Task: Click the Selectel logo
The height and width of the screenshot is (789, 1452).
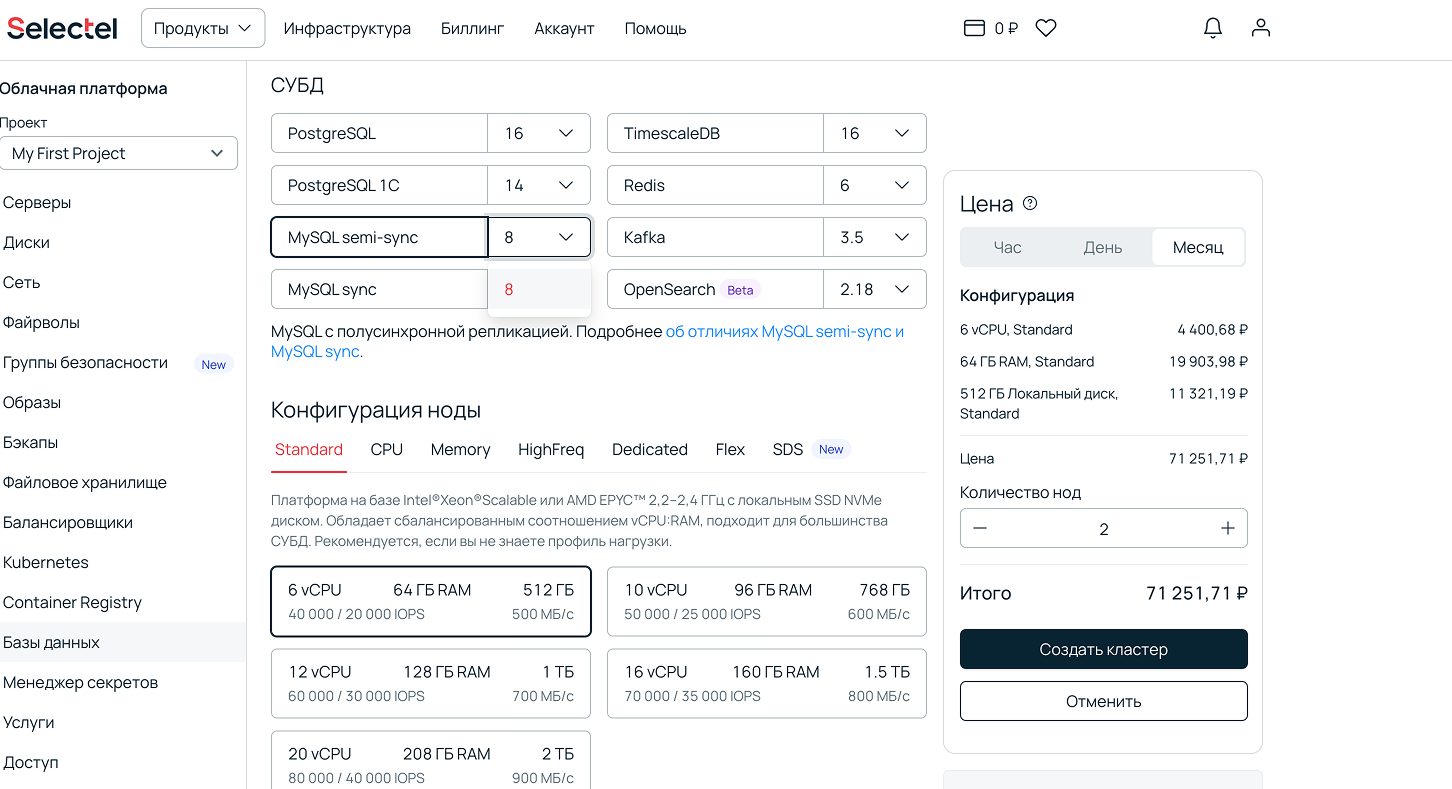Action: click(62, 28)
